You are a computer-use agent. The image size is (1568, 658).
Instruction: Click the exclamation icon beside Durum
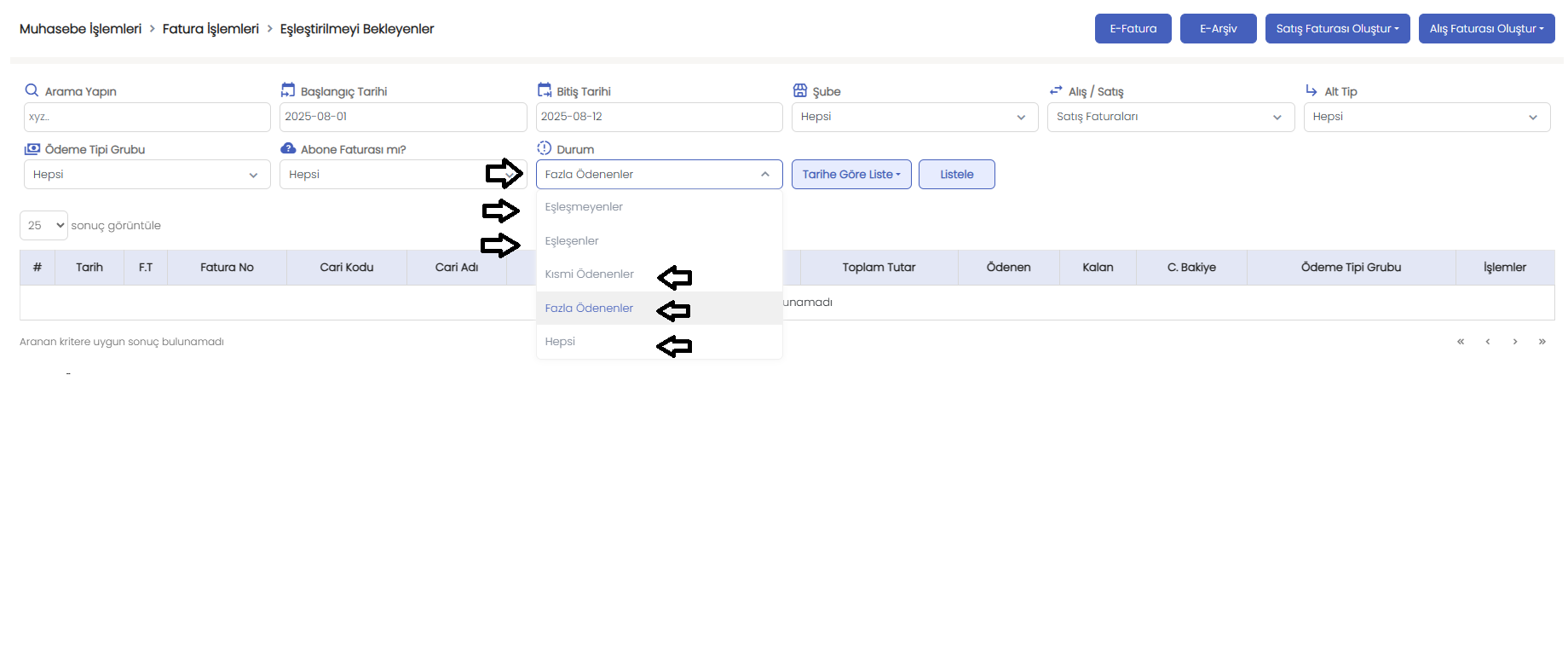click(545, 148)
